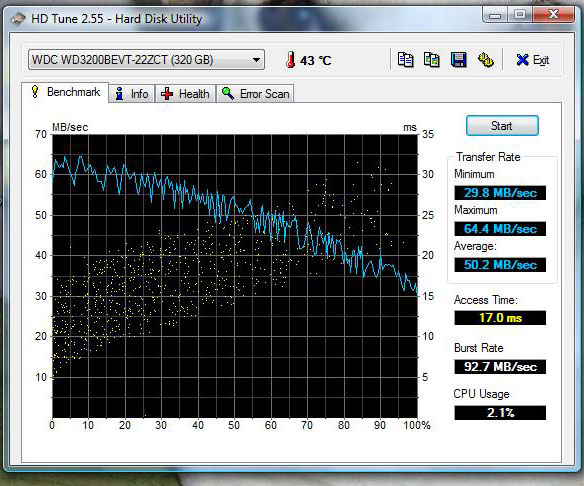Screen dimensions: 584x486
Task: Open the options tools icon
Action: (486, 60)
